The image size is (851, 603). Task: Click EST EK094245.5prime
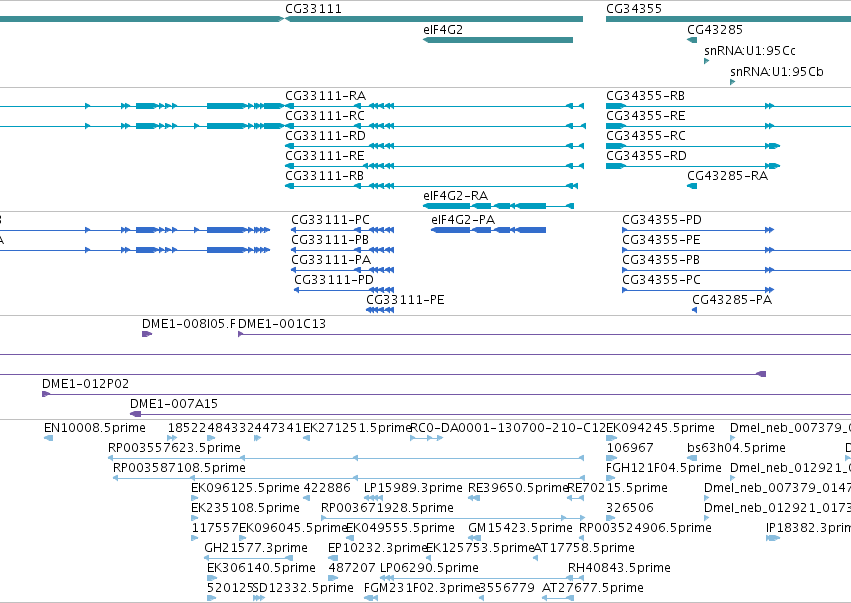coord(612,438)
